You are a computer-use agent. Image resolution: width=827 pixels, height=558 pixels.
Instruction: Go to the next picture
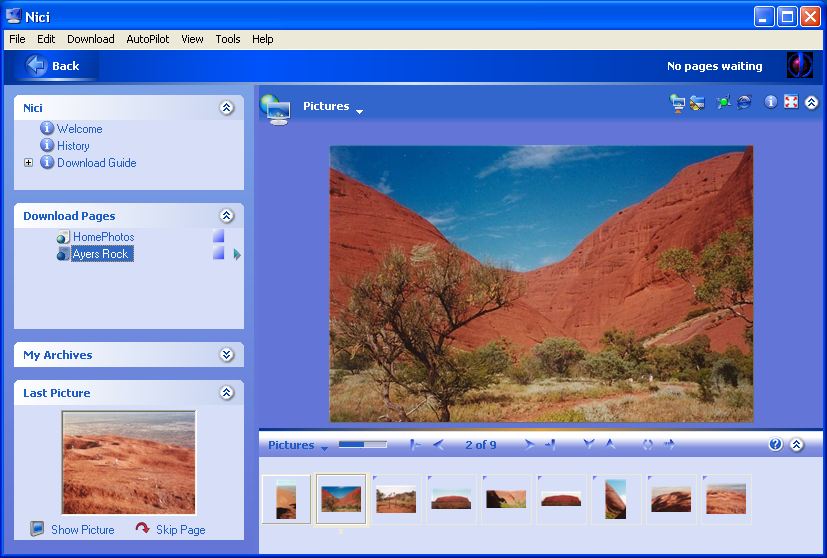(x=528, y=445)
